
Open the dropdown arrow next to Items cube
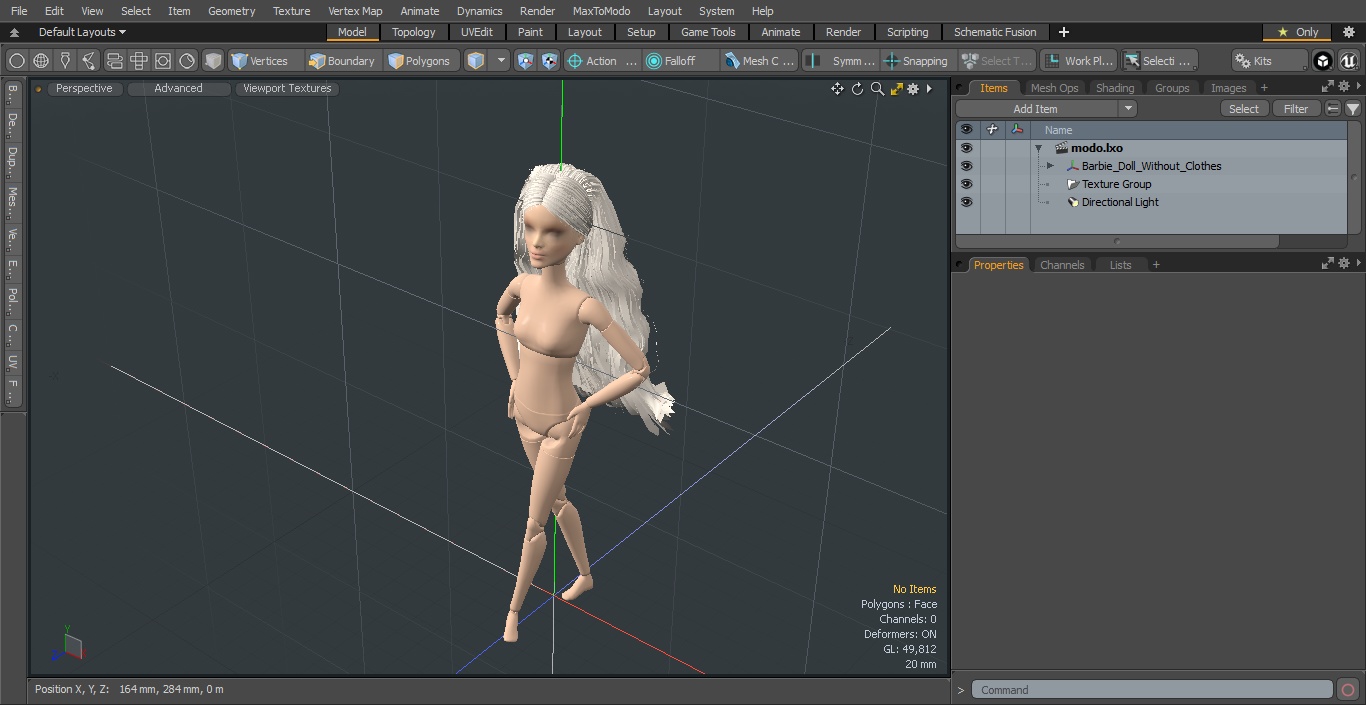point(502,61)
